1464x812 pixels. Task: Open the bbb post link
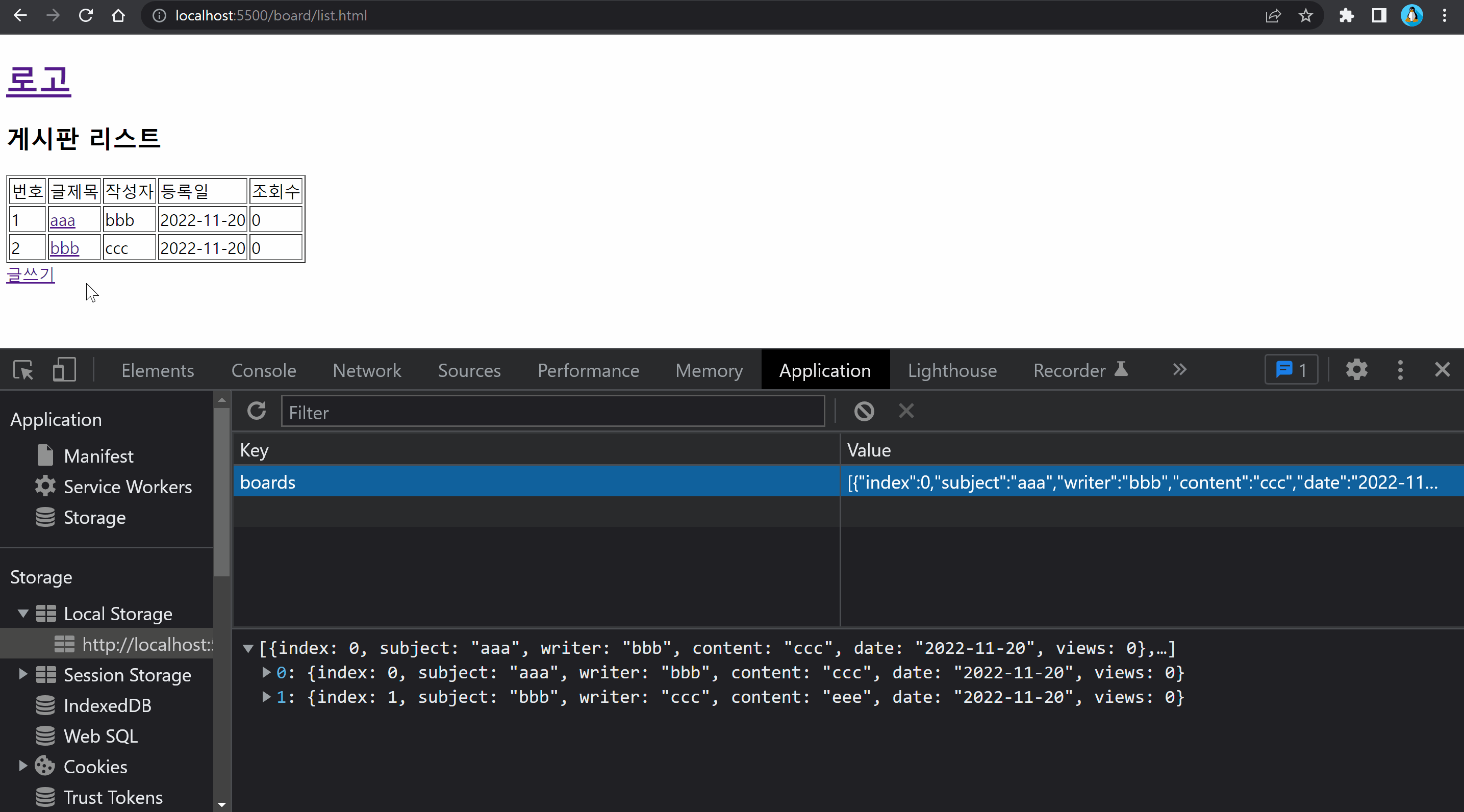tap(64, 248)
